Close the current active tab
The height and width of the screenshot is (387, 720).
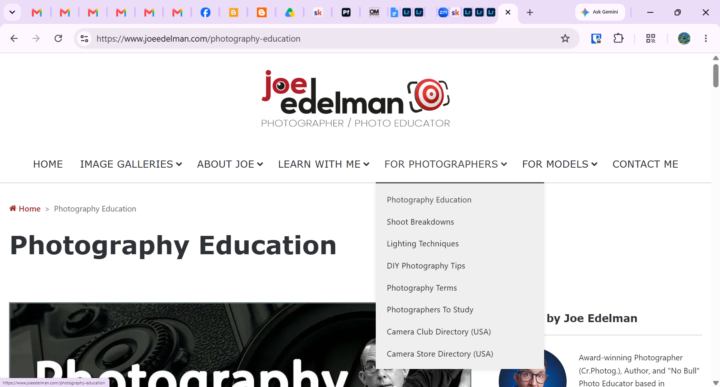tap(508, 12)
